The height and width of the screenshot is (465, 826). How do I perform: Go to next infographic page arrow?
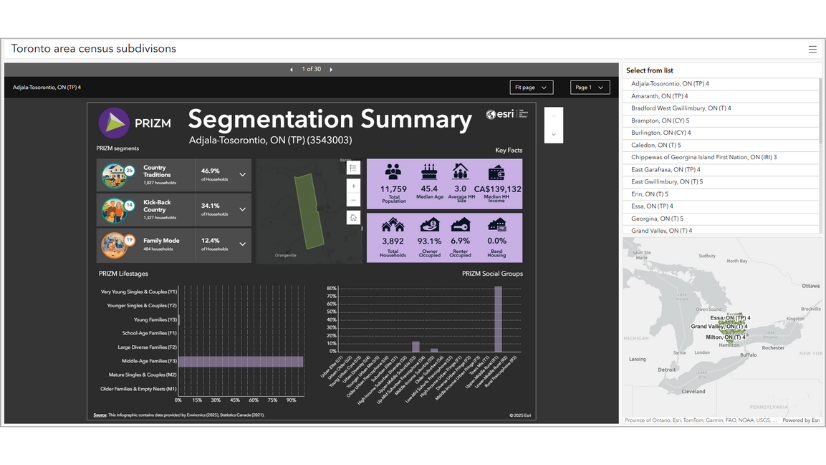pyautogui.click(x=331, y=70)
